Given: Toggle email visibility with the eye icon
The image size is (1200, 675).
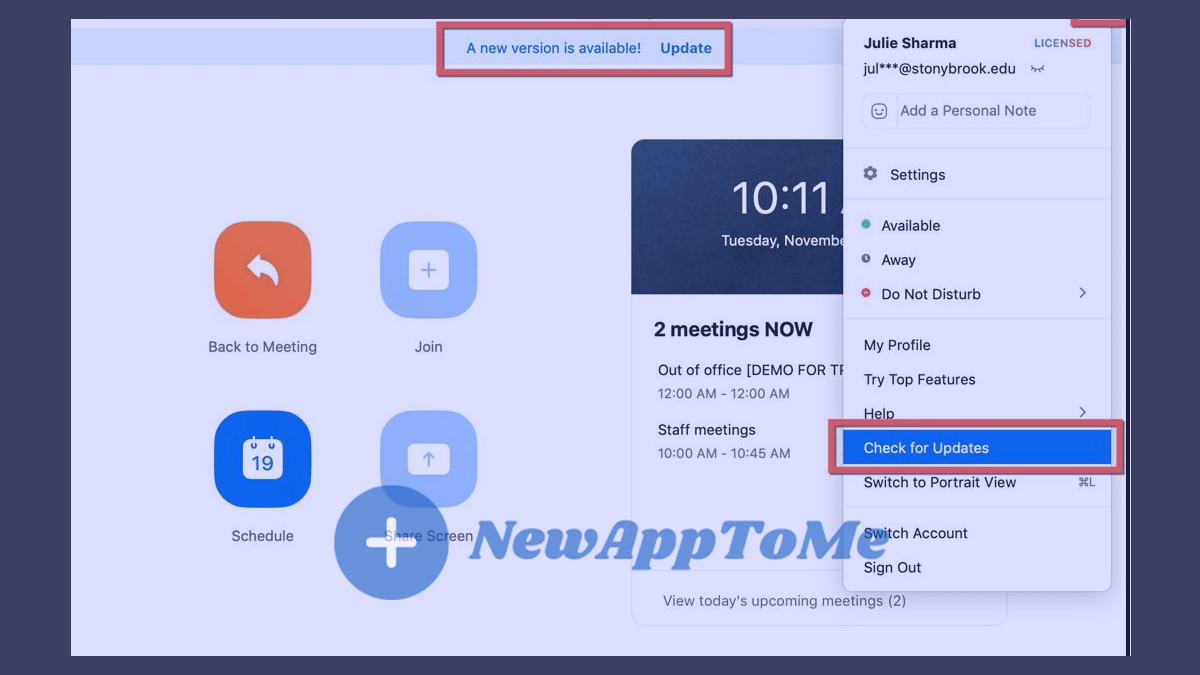Looking at the screenshot, I should pos(1037,69).
